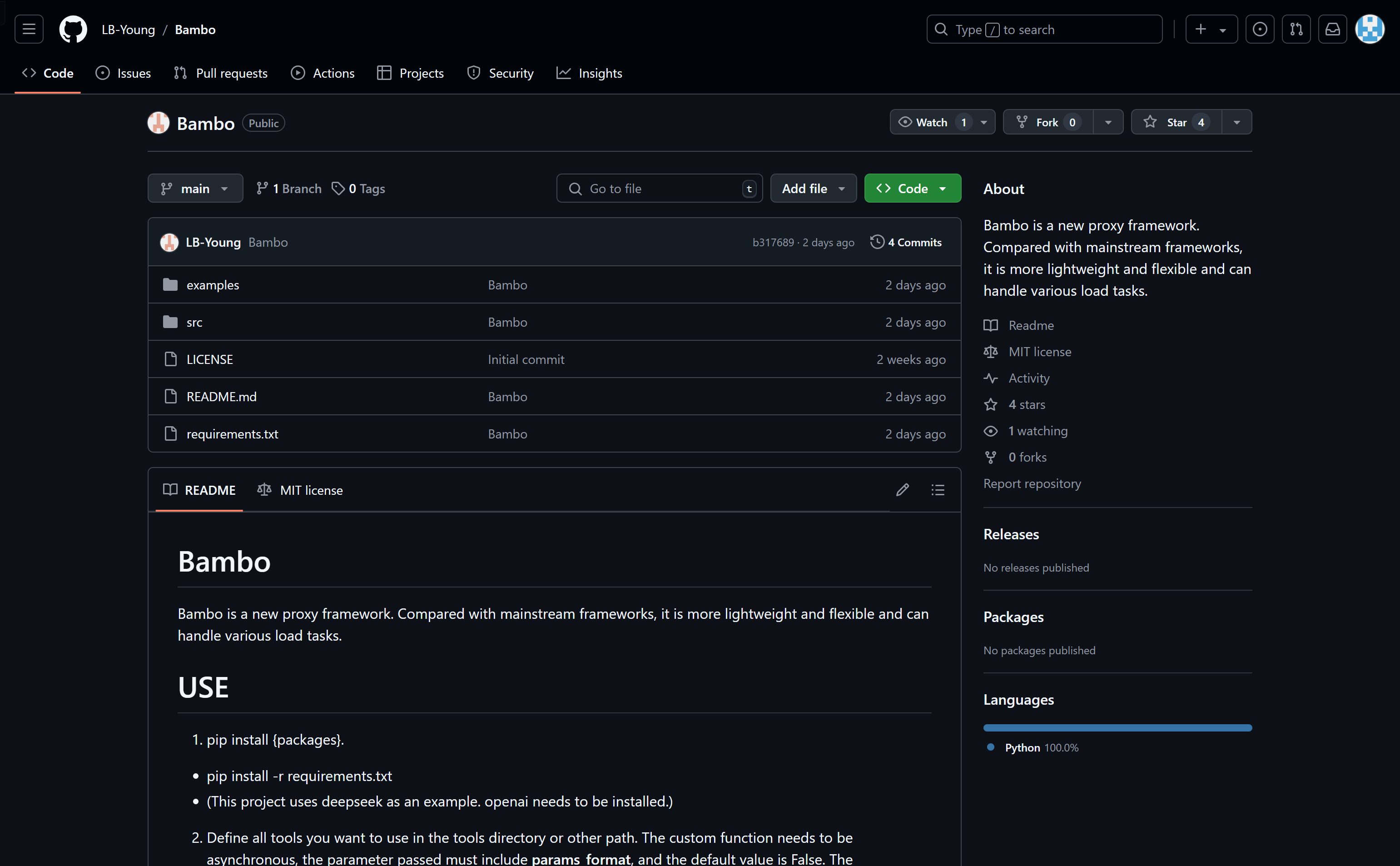This screenshot has height=866, width=1400.
Task: Switch to the Actions tab
Action: tap(323, 73)
